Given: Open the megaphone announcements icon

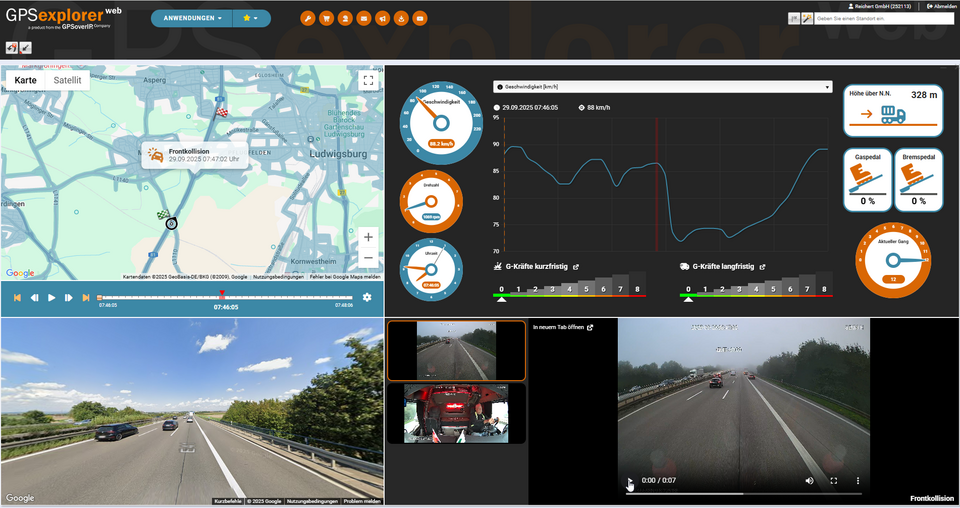Looking at the screenshot, I should (x=382, y=18).
